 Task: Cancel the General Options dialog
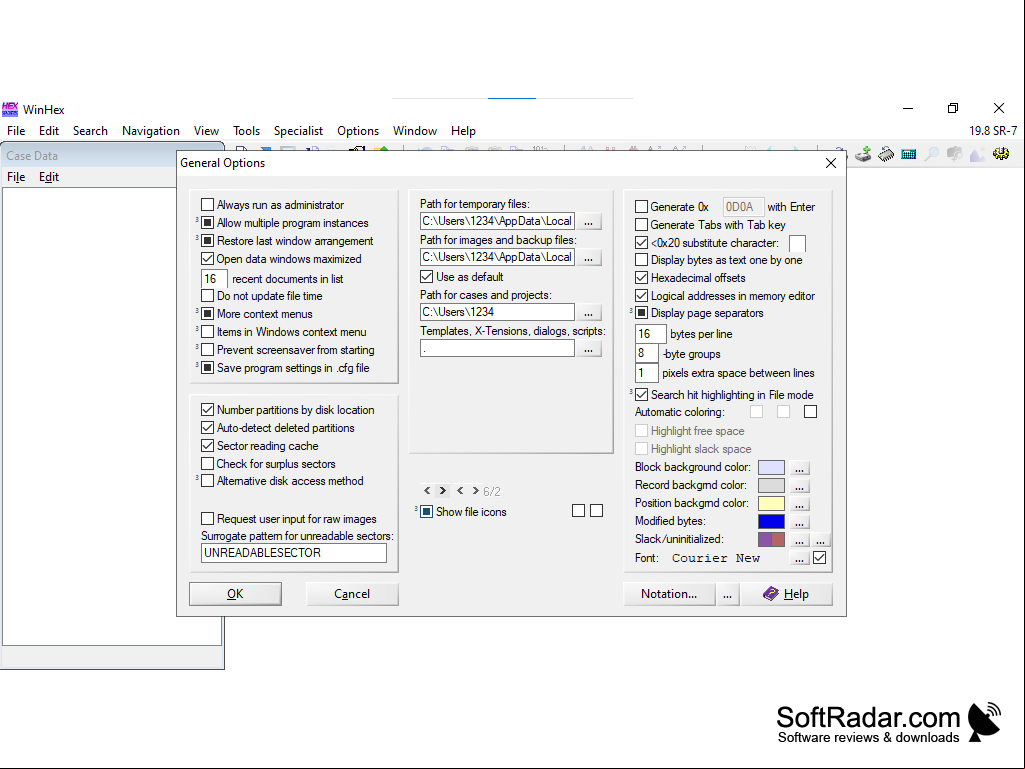[352, 594]
